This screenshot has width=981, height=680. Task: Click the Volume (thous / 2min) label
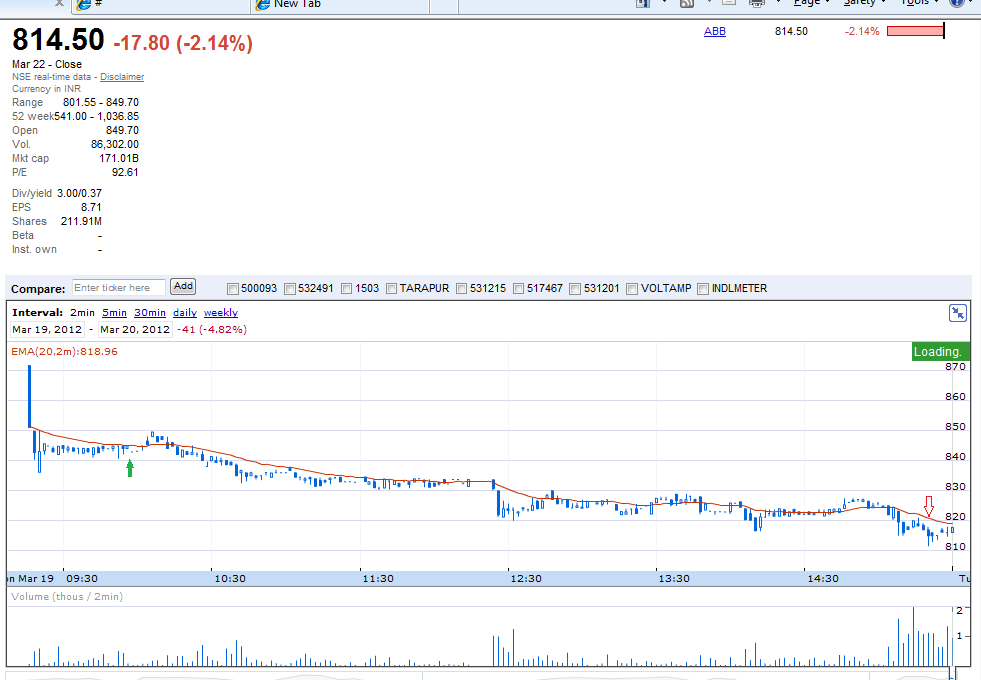(x=67, y=597)
